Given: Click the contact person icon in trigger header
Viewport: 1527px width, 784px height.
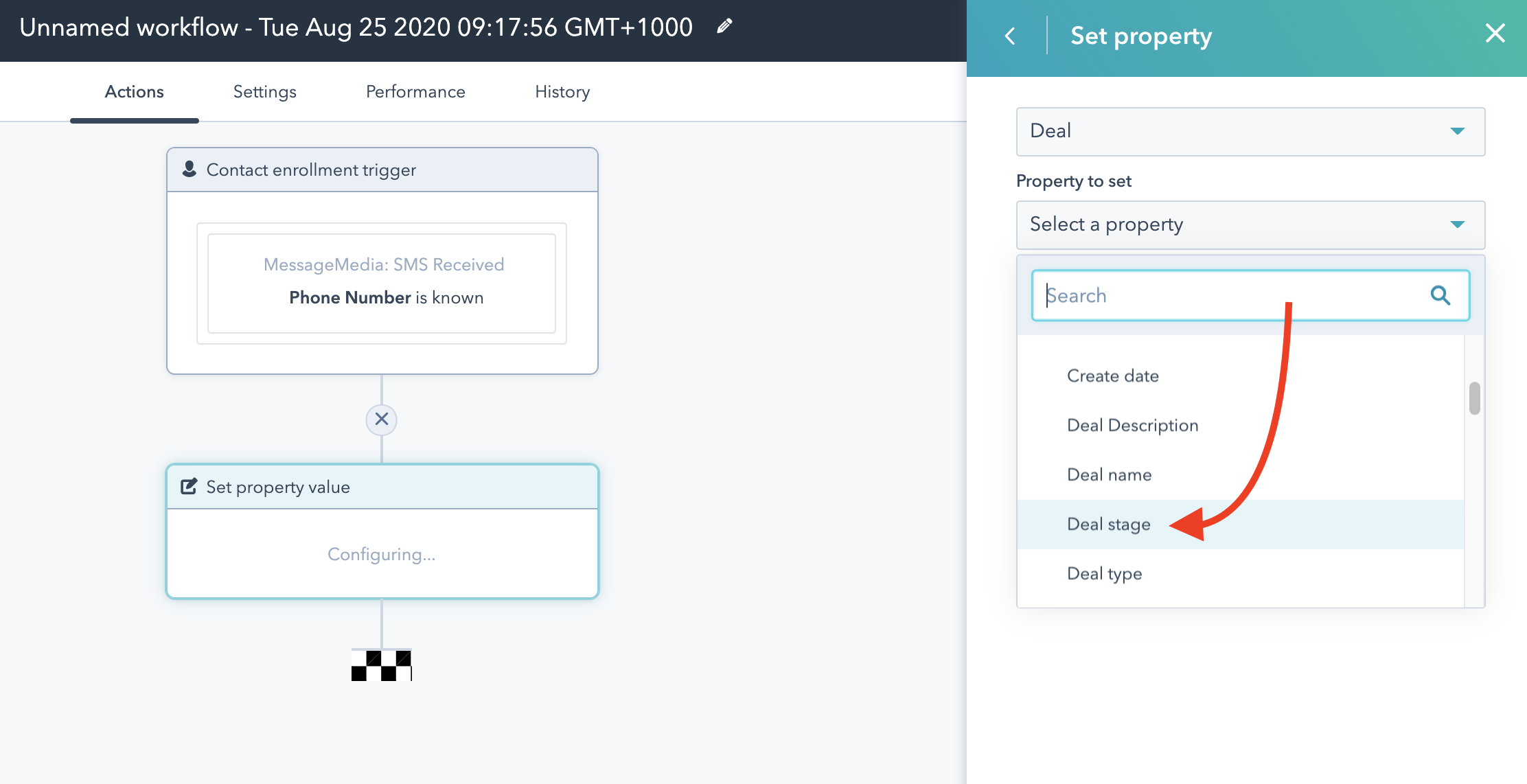Looking at the screenshot, I should click(x=190, y=169).
